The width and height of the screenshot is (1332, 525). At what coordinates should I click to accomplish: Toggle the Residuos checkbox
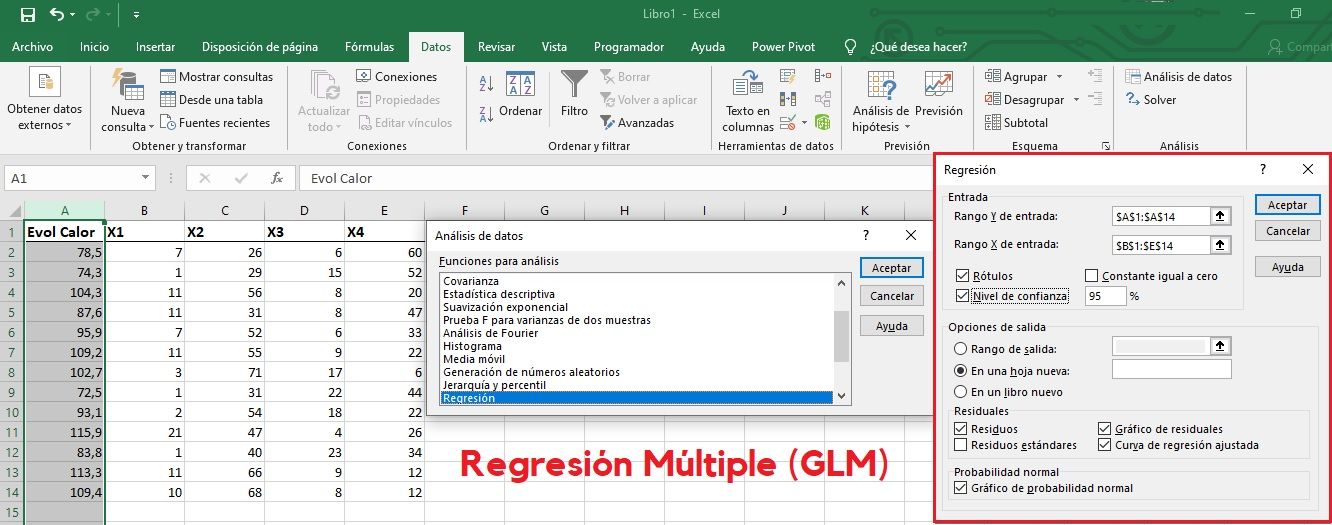[x=961, y=429]
